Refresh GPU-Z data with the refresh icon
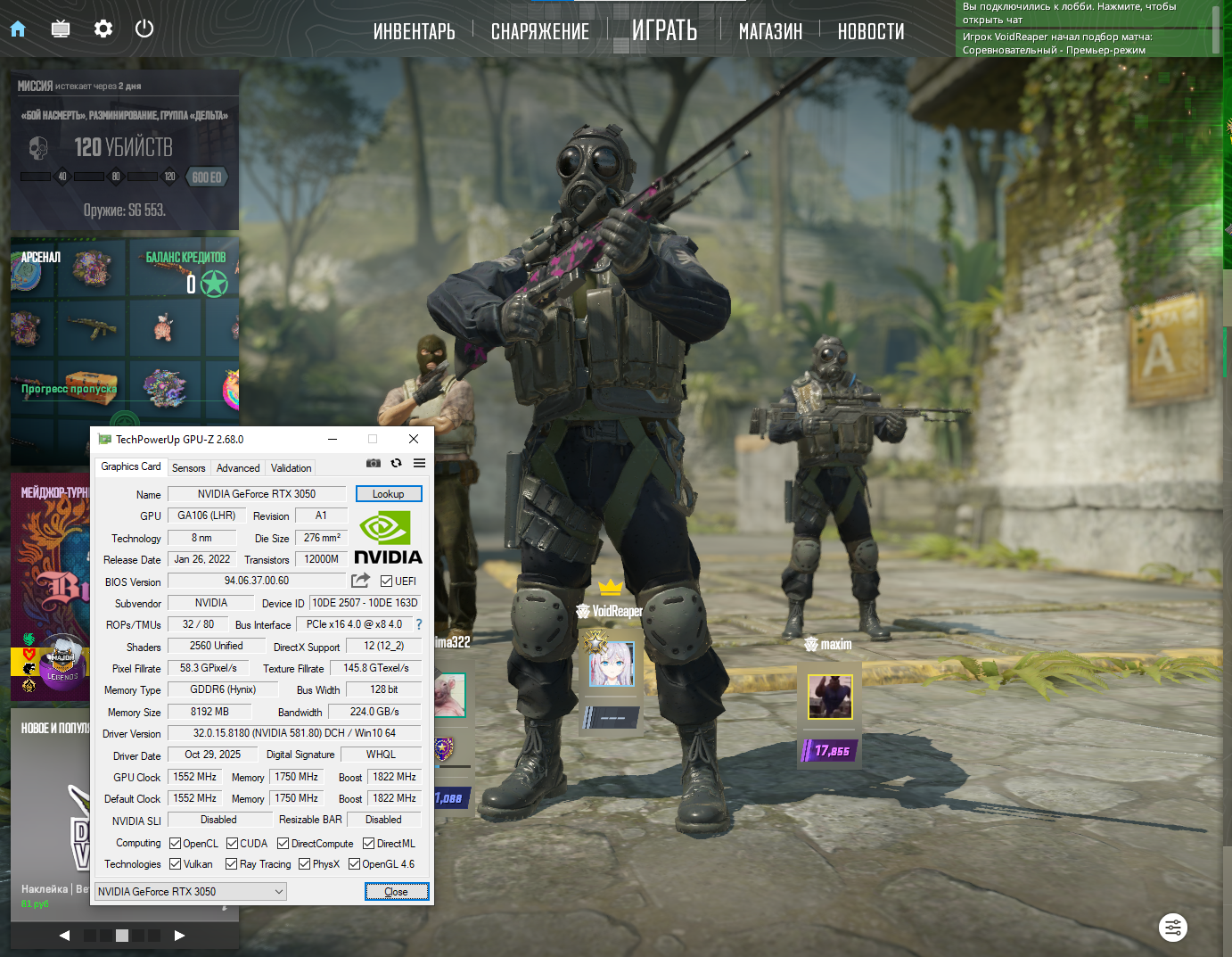 pos(397,463)
